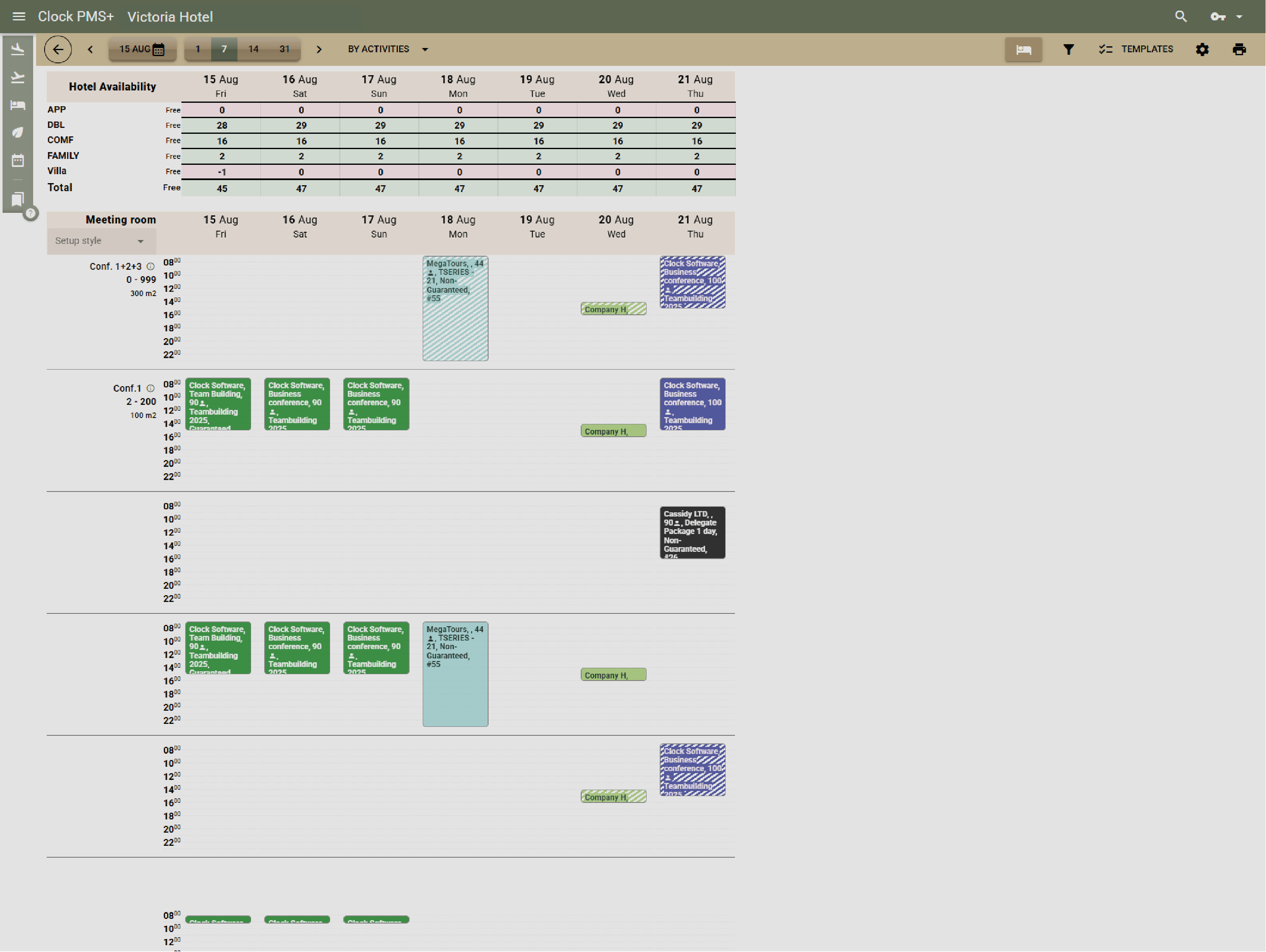Open settings gear in toolbar
This screenshot has height=952, width=1266.
pos(1202,49)
